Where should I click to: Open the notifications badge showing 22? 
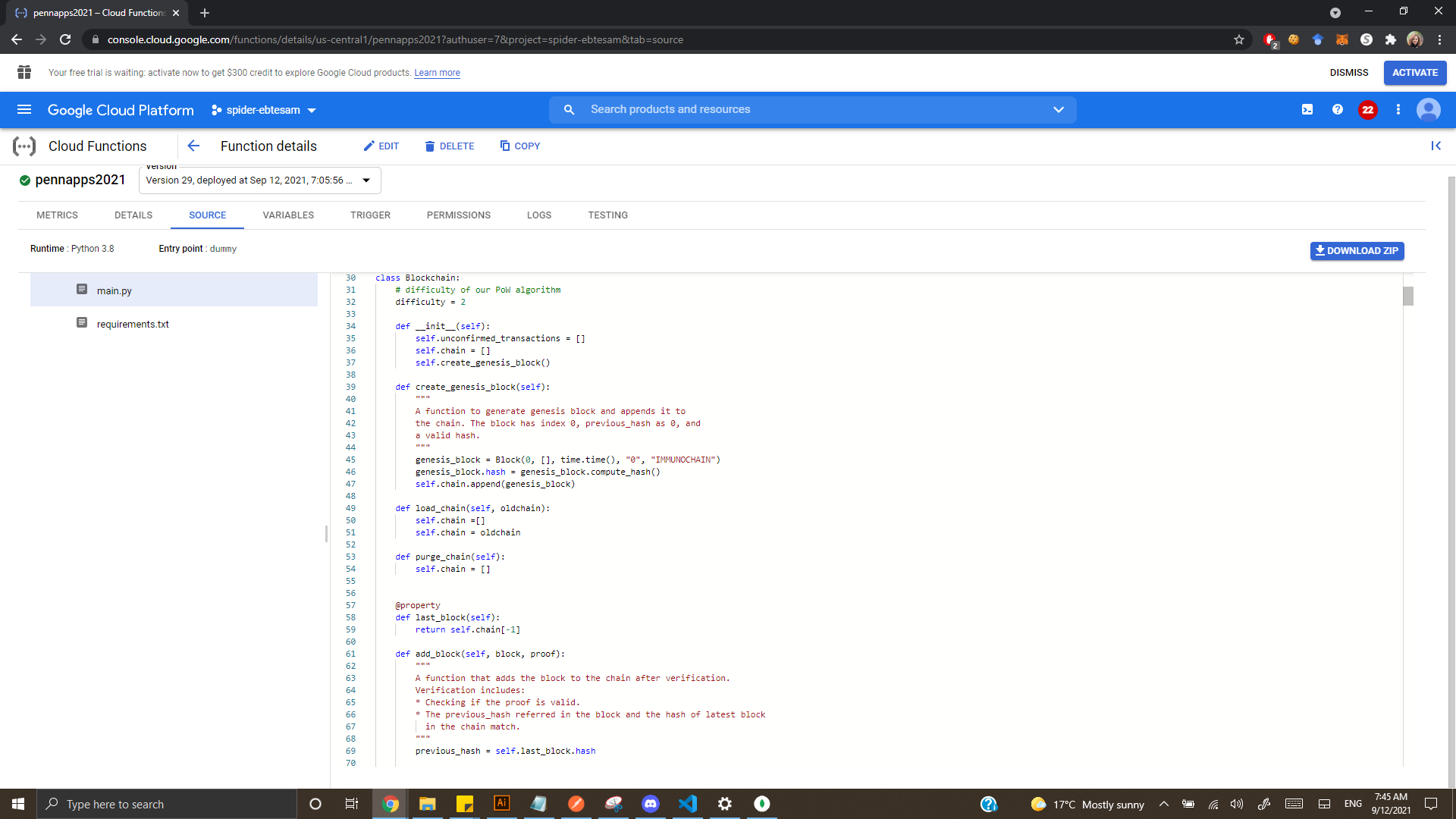(x=1367, y=110)
